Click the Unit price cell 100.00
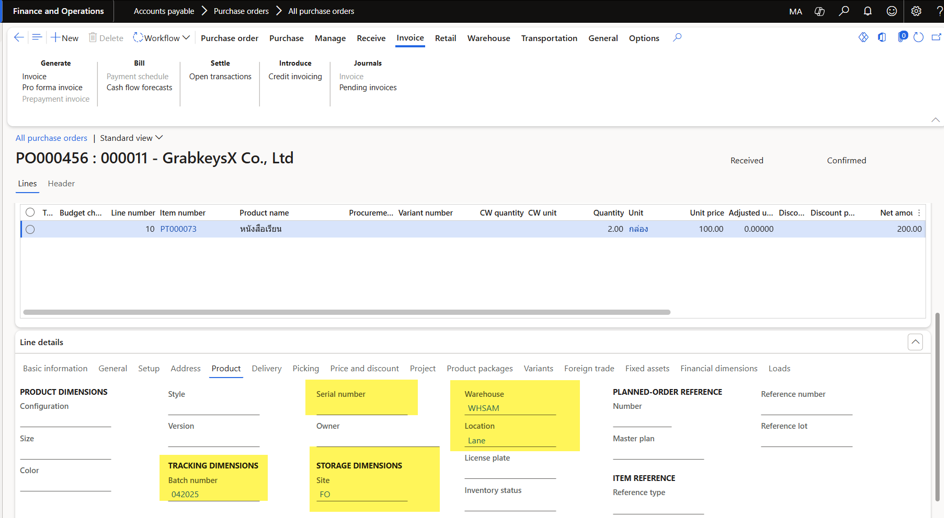 (710, 229)
